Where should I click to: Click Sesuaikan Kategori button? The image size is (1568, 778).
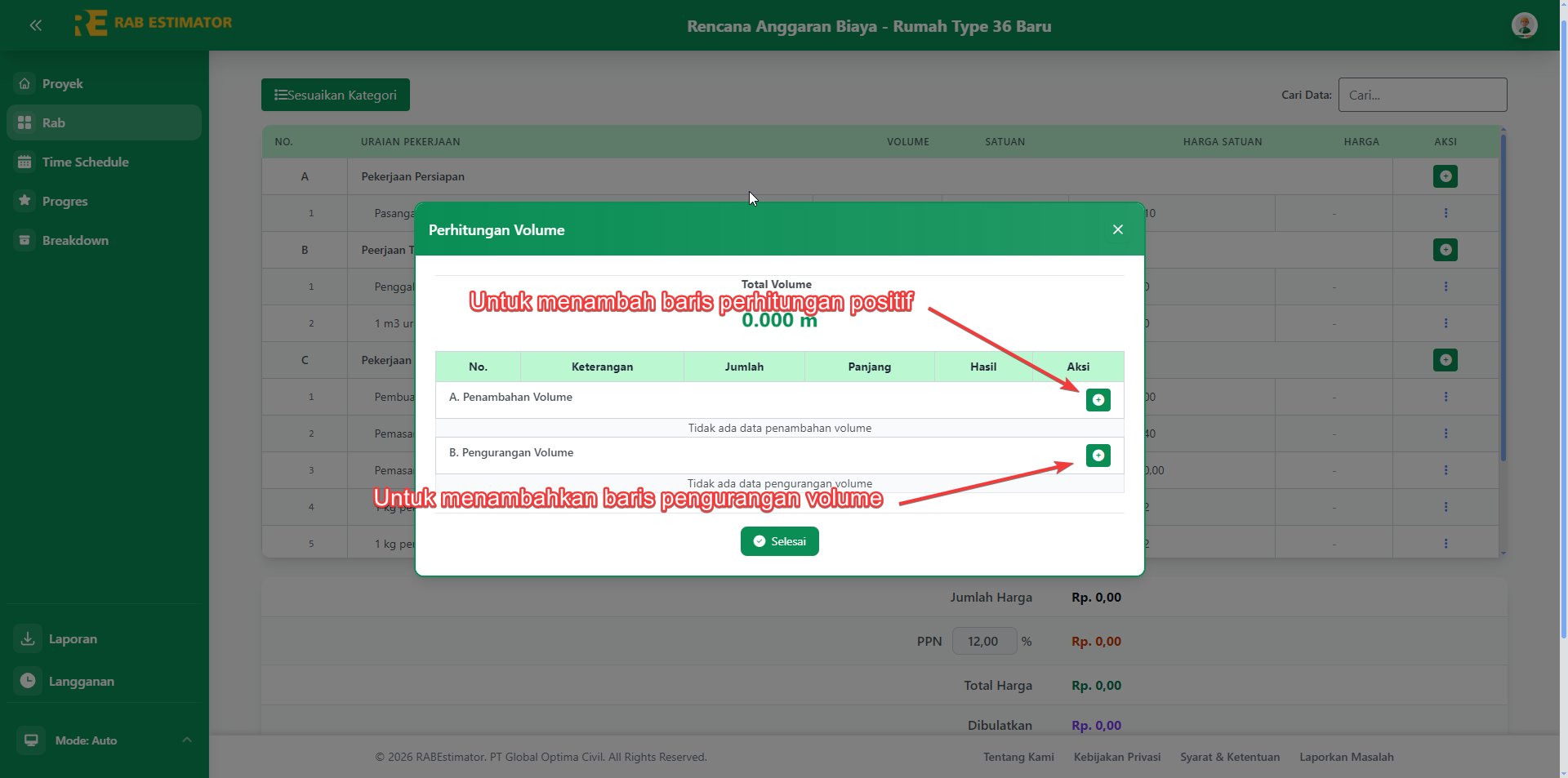click(x=336, y=95)
